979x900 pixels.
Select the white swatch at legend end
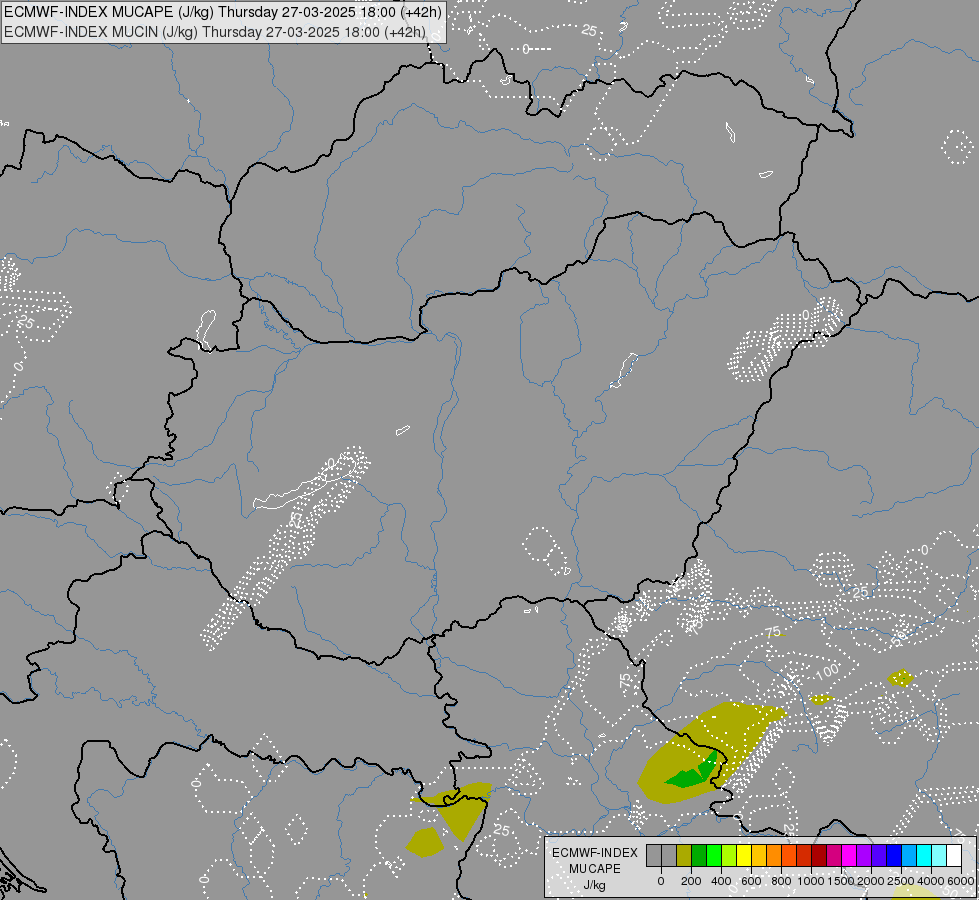tap(954, 855)
